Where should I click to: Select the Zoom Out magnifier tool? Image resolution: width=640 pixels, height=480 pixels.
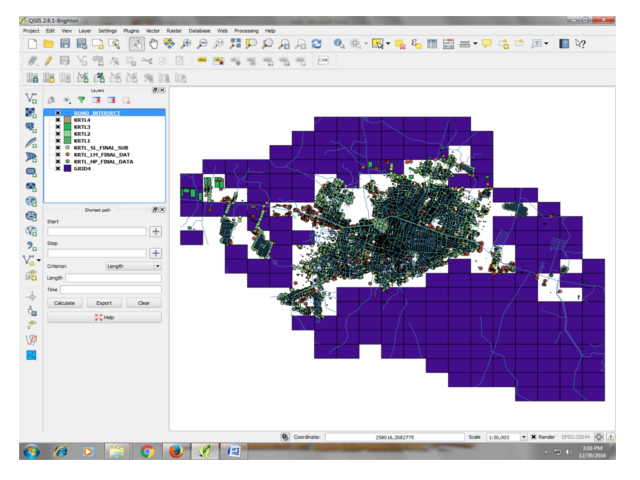(x=202, y=44)
